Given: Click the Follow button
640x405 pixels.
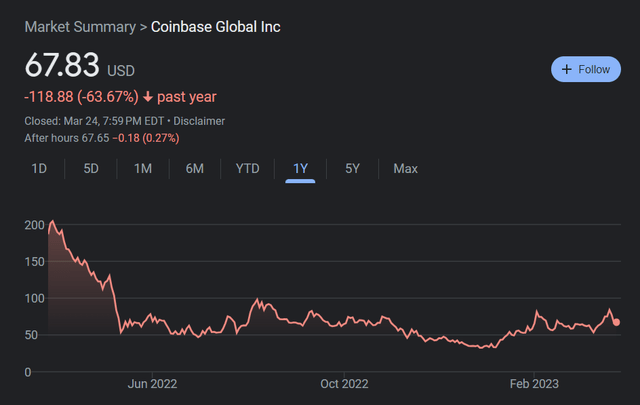Looking at the screenshot, I should click(586, 69).
